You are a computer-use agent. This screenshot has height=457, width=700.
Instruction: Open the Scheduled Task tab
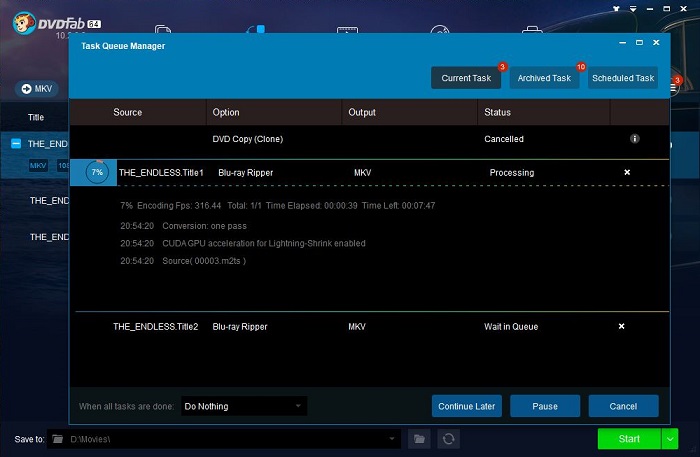(623, 78)
